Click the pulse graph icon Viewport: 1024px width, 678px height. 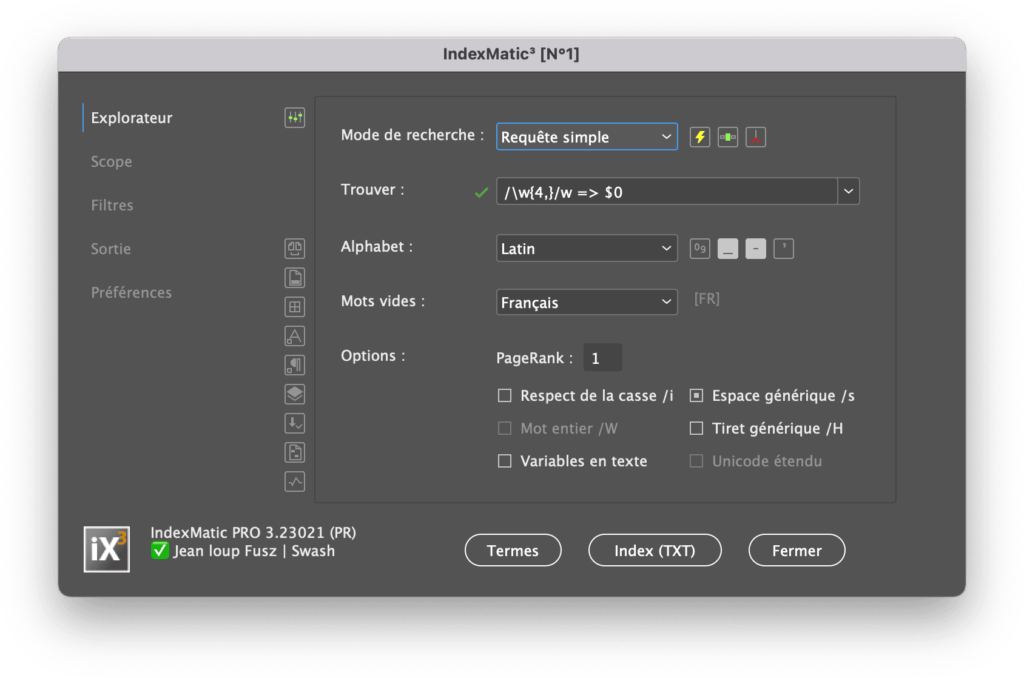click(x=295, y=481)
